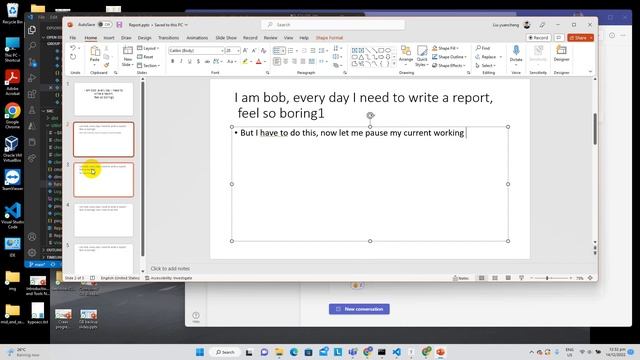Click the Format Painter brush icon
Viewport: 640px width, 360px height.
click(x=107, y=65)
